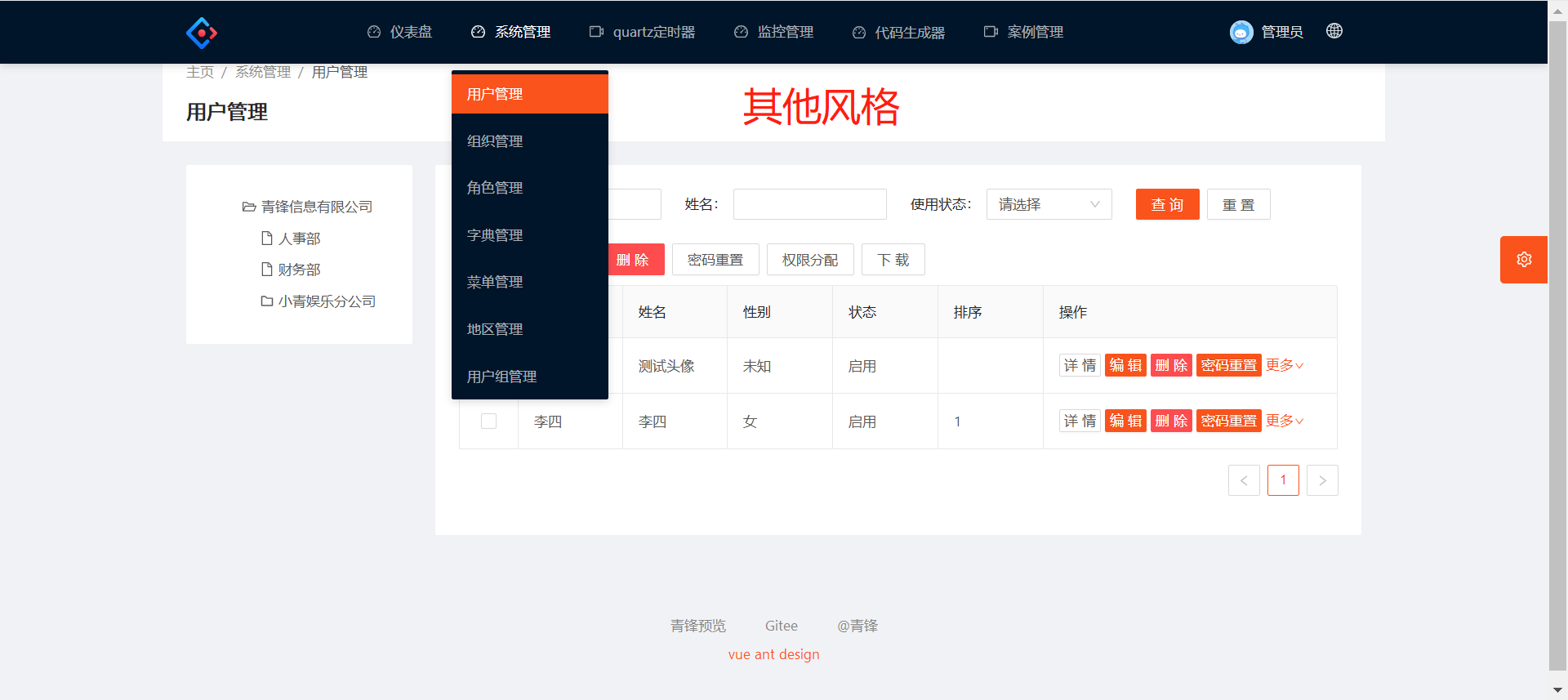Click the orange 查询 button
Screen dimensions: 1568x700
pyautogui.click(x=1167, y=204)
